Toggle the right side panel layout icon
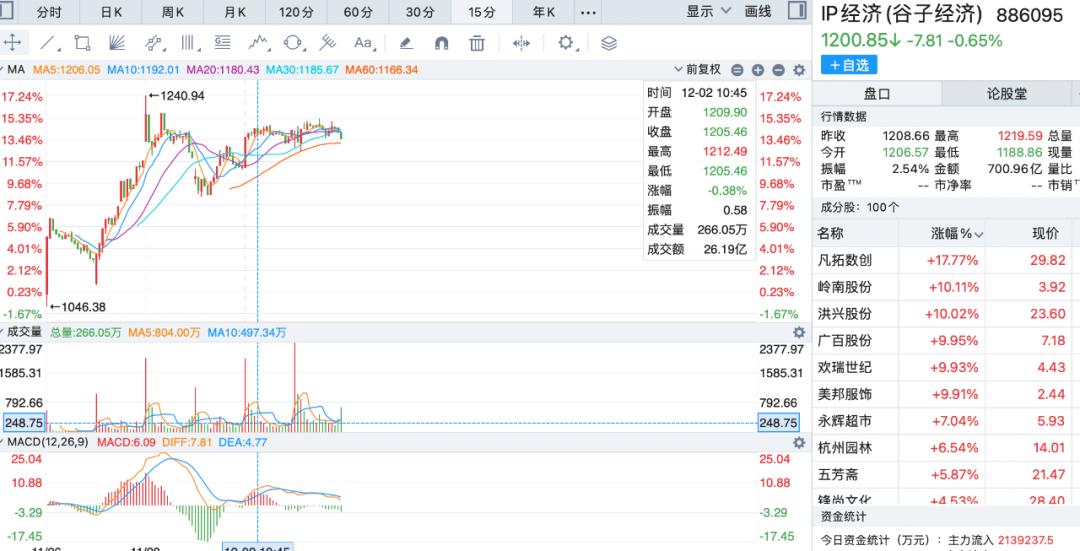The height and width of the screenshot is (551, 1080). pyautogui.click(x=797, y=11)
